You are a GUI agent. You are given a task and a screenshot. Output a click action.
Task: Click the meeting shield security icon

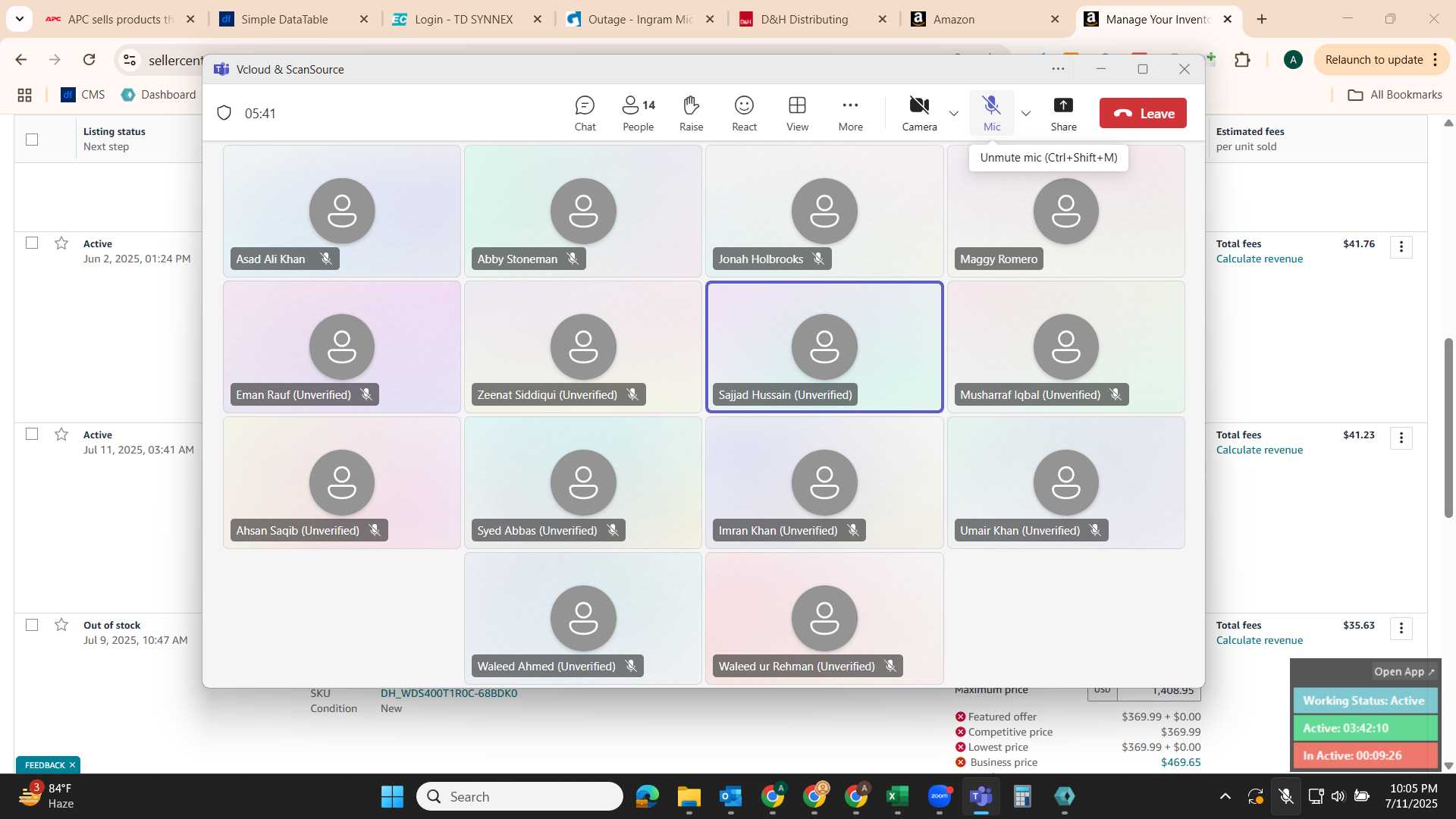(x=224, y=113)
